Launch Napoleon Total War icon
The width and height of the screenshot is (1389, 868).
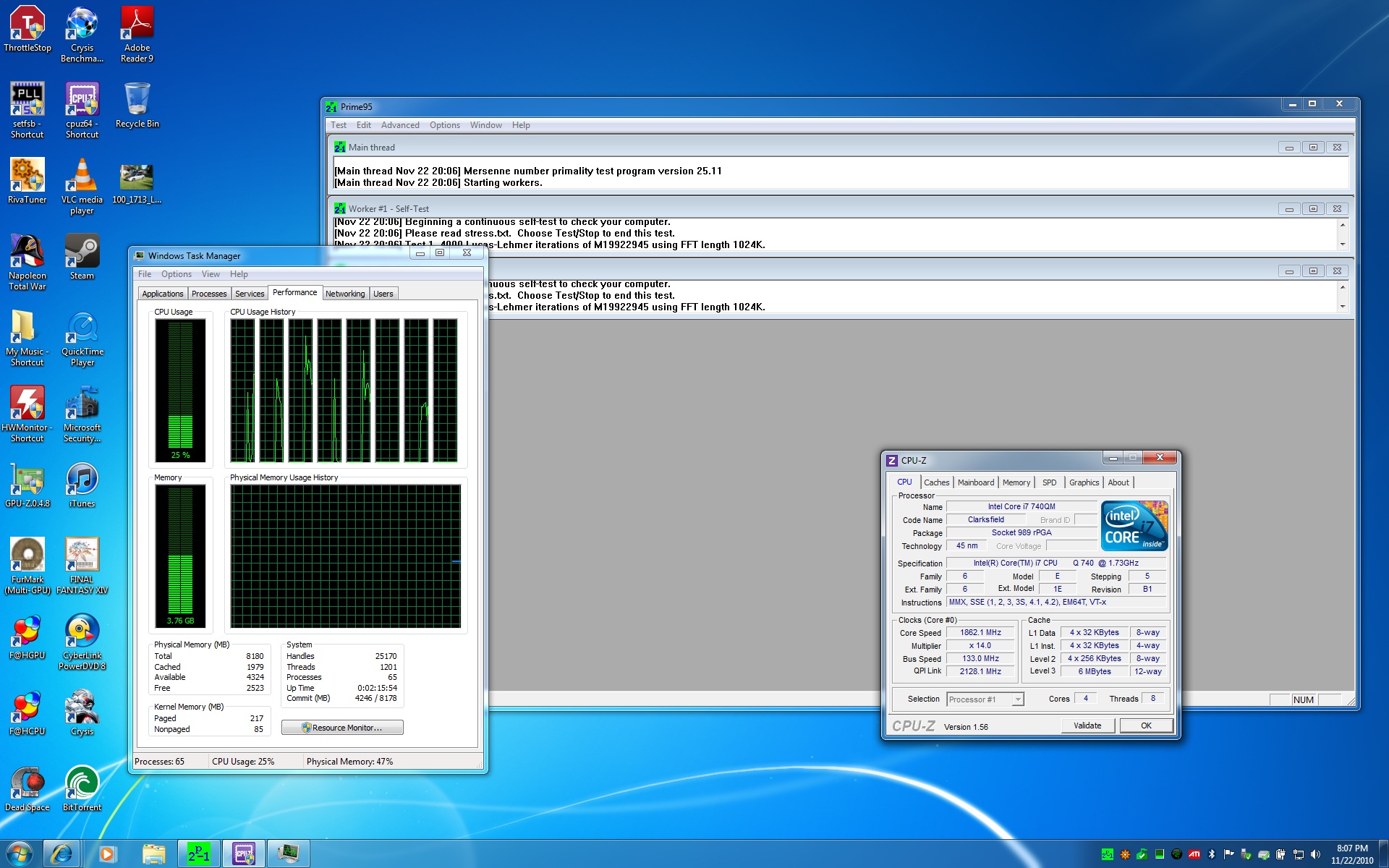point(27,262)
